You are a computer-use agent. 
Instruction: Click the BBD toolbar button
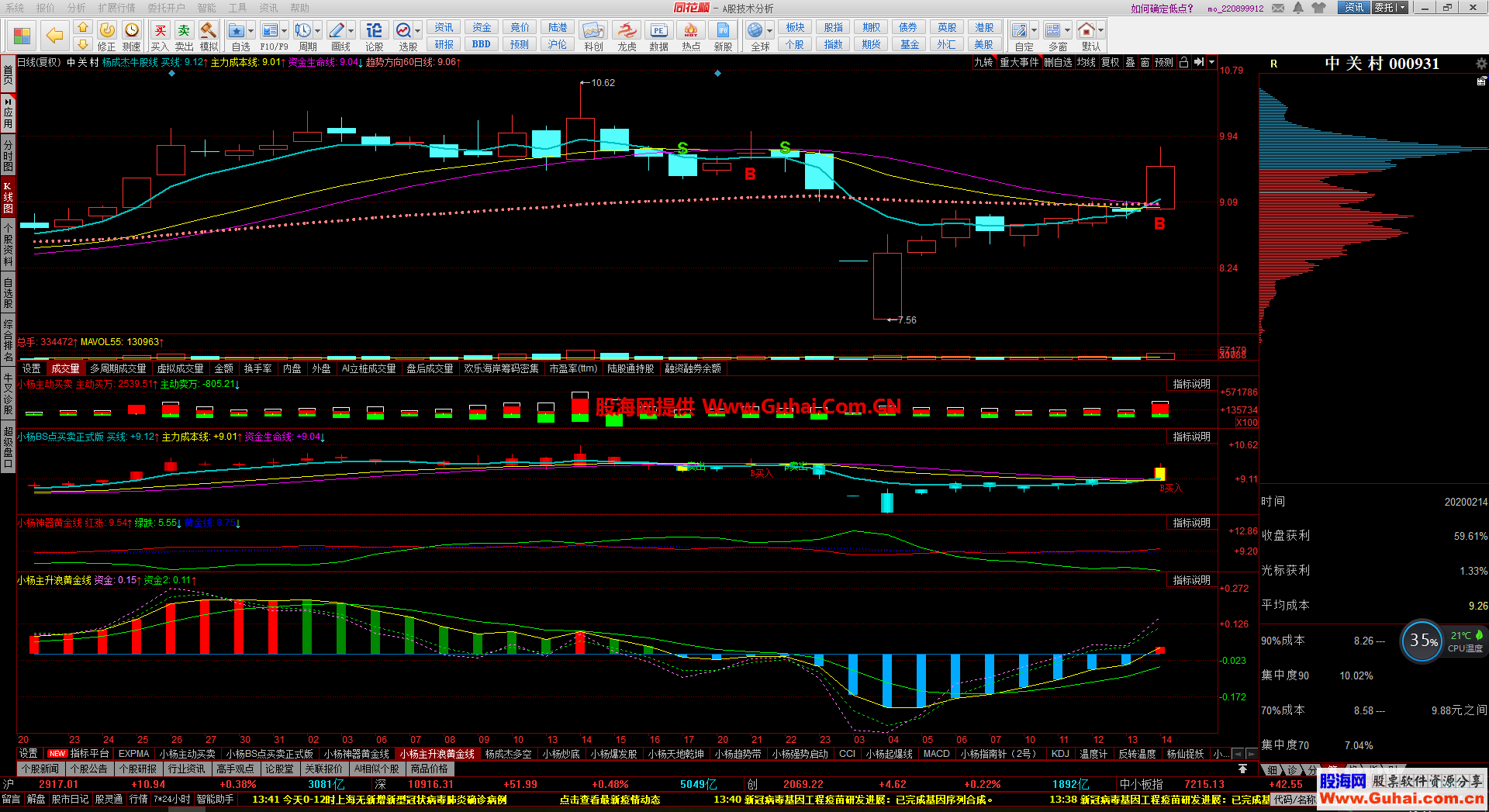(x=482, y=44)
